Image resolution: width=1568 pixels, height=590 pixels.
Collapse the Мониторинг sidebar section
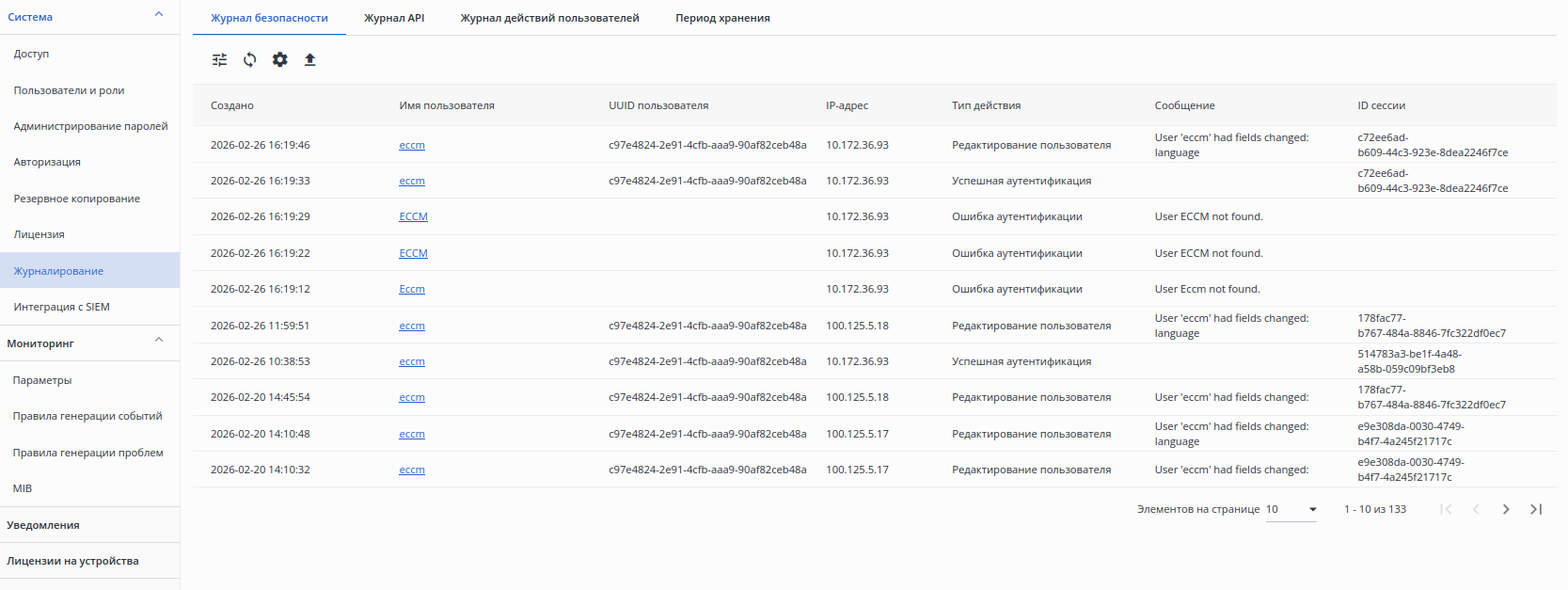[159, 341]
